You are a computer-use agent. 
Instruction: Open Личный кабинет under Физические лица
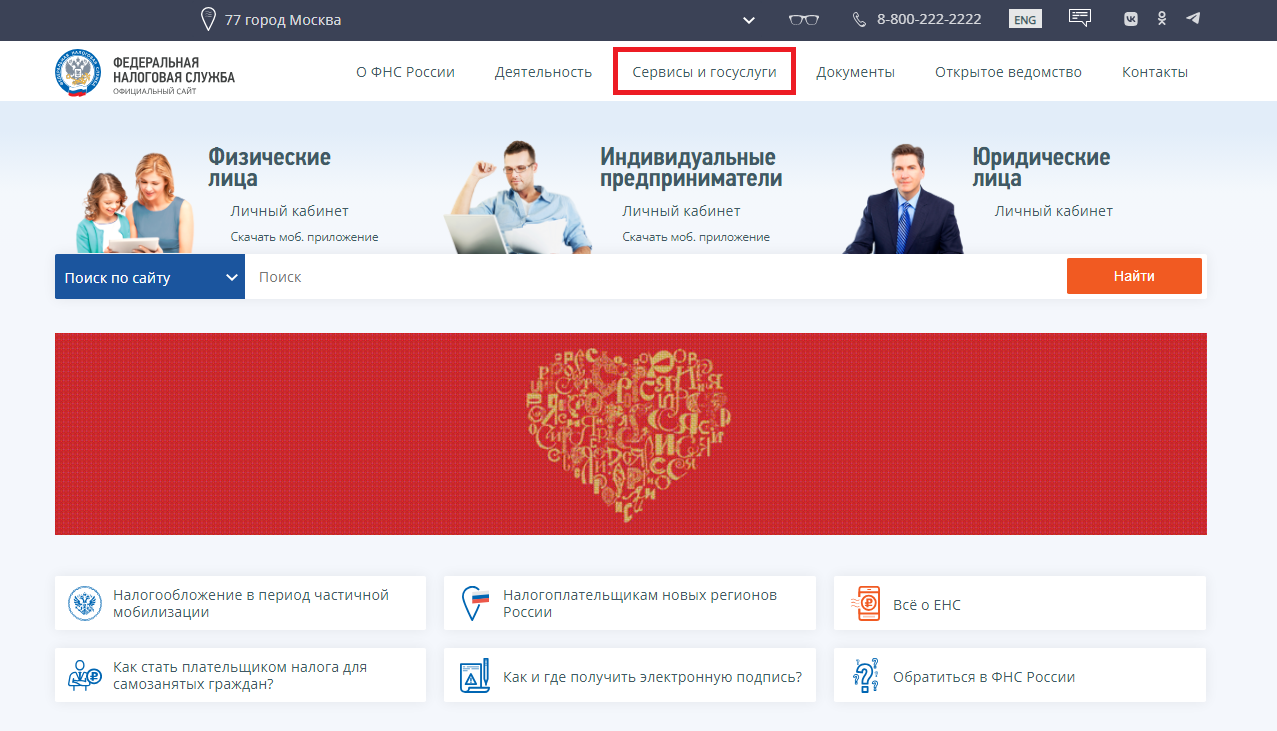tap(289, 211)
